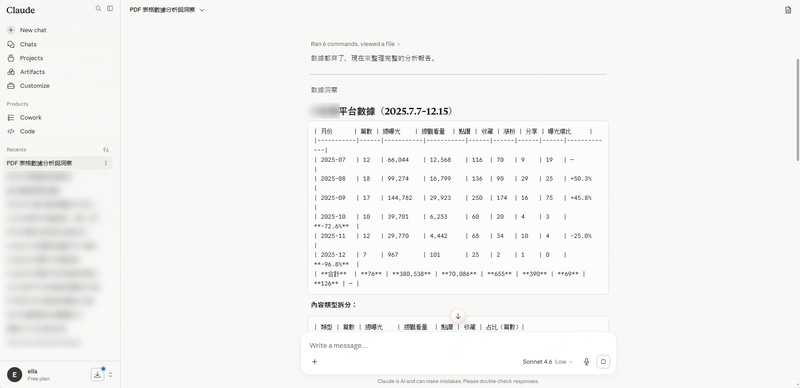
Task: Click the download app icon near profile
Action: point(97,374)
